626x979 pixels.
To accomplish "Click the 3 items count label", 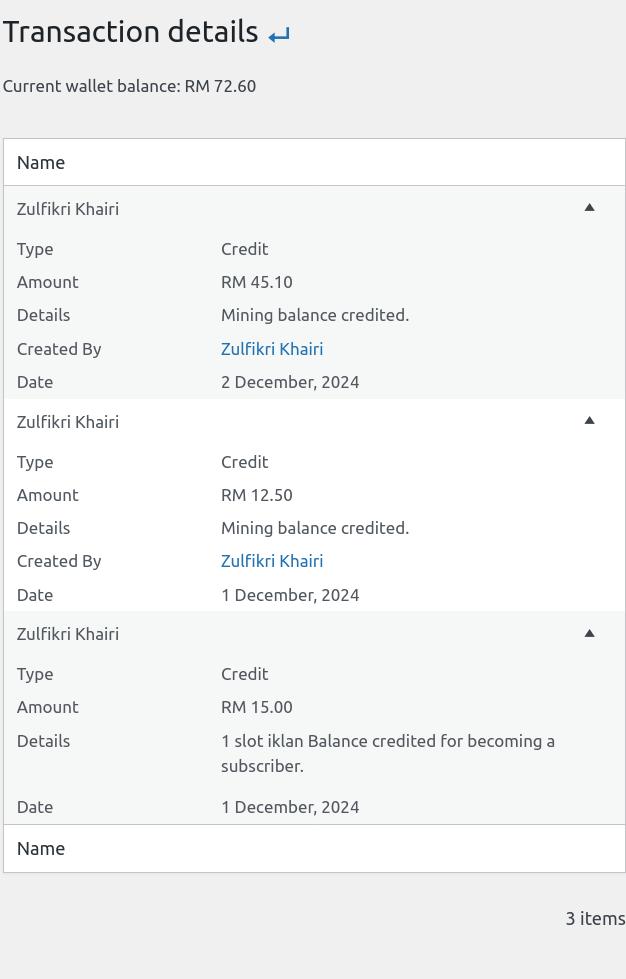I will pyautogui.click(x=595, y=918).
